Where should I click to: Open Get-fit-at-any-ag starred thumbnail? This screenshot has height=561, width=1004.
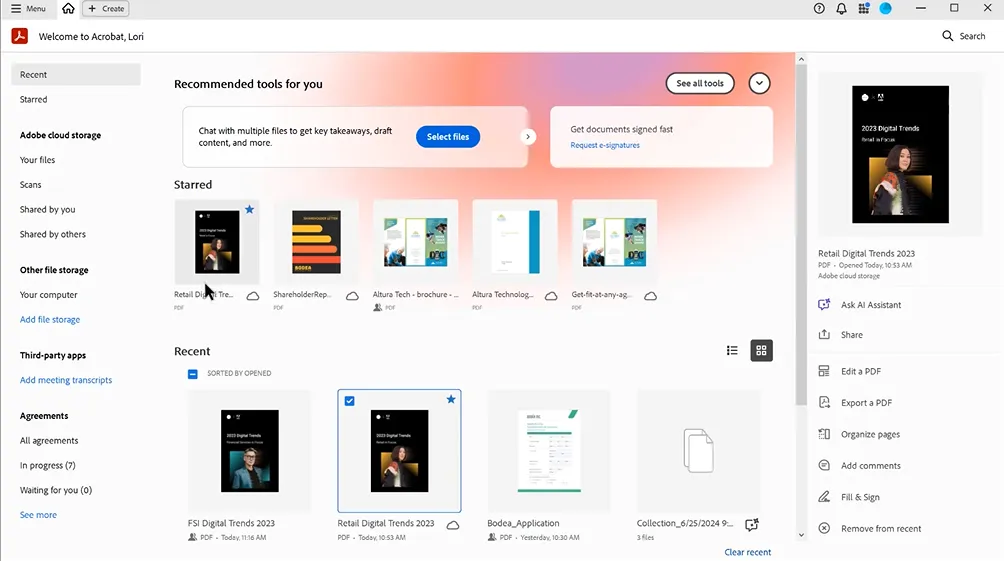tap(614, 242)
